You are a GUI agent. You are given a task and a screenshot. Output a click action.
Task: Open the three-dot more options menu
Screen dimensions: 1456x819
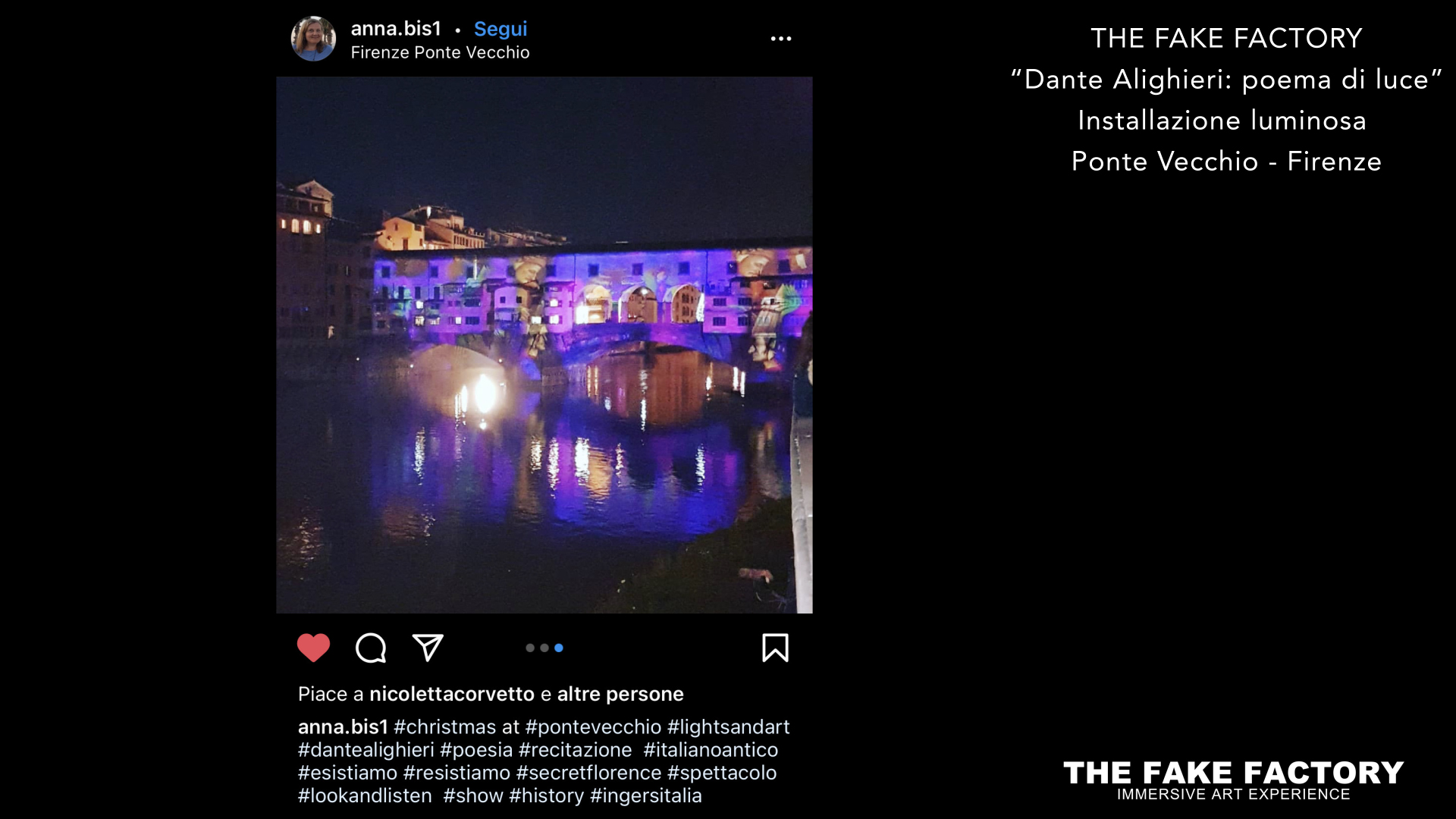(781, 39)
